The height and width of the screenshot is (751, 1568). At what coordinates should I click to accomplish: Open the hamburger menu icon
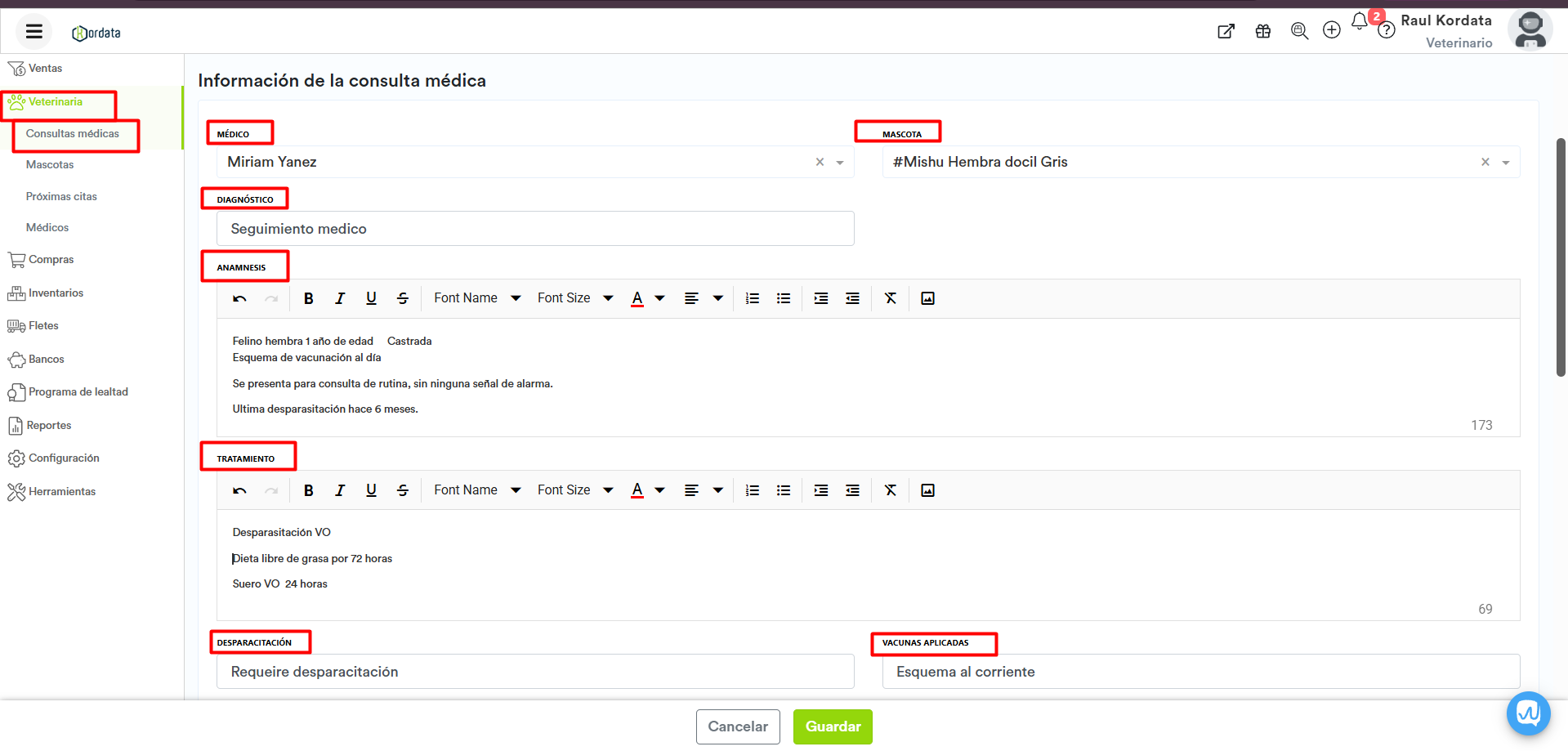coord(34,32)
